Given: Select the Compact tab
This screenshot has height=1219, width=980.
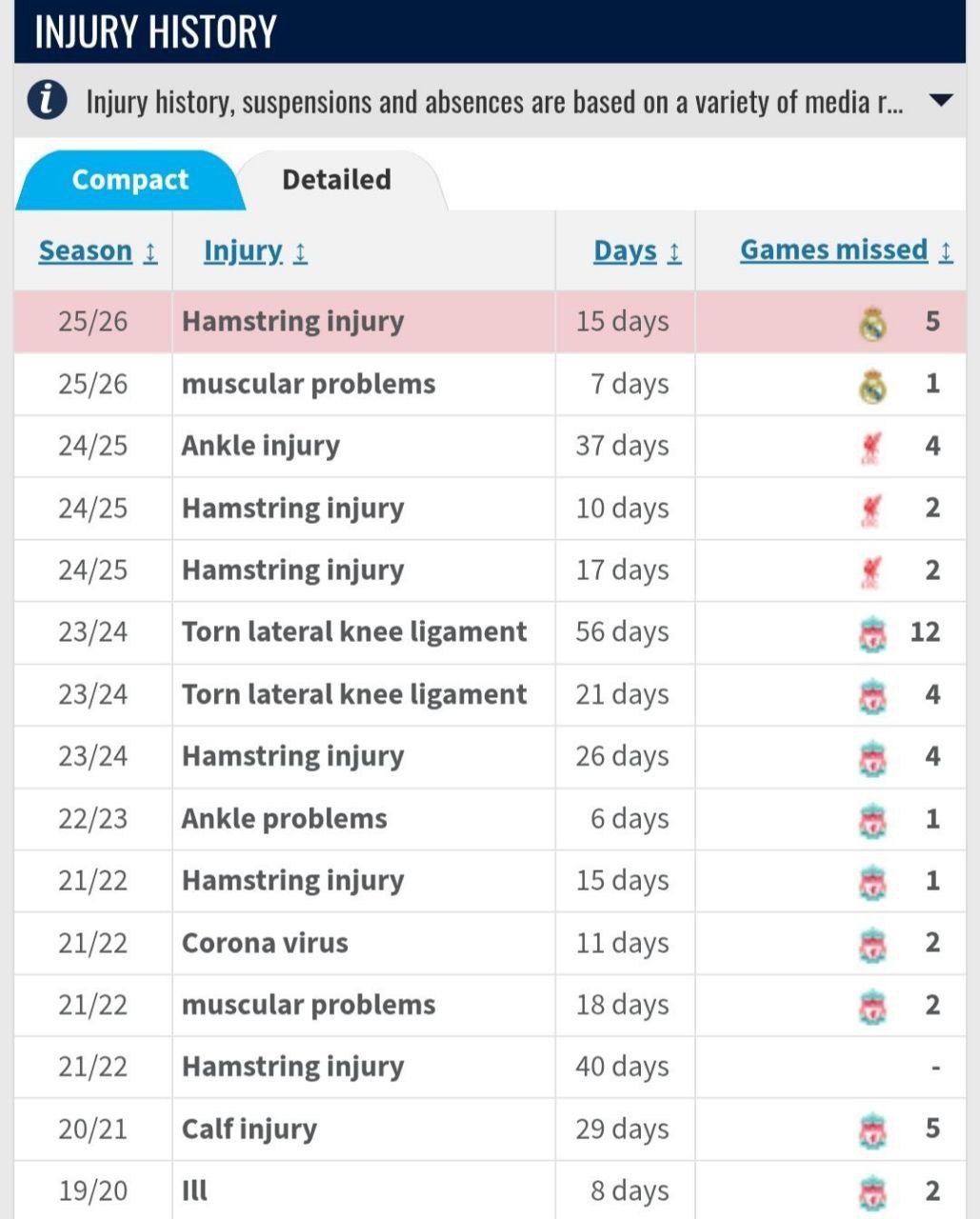Looking at the screenshot, I should tap(130, 179).
